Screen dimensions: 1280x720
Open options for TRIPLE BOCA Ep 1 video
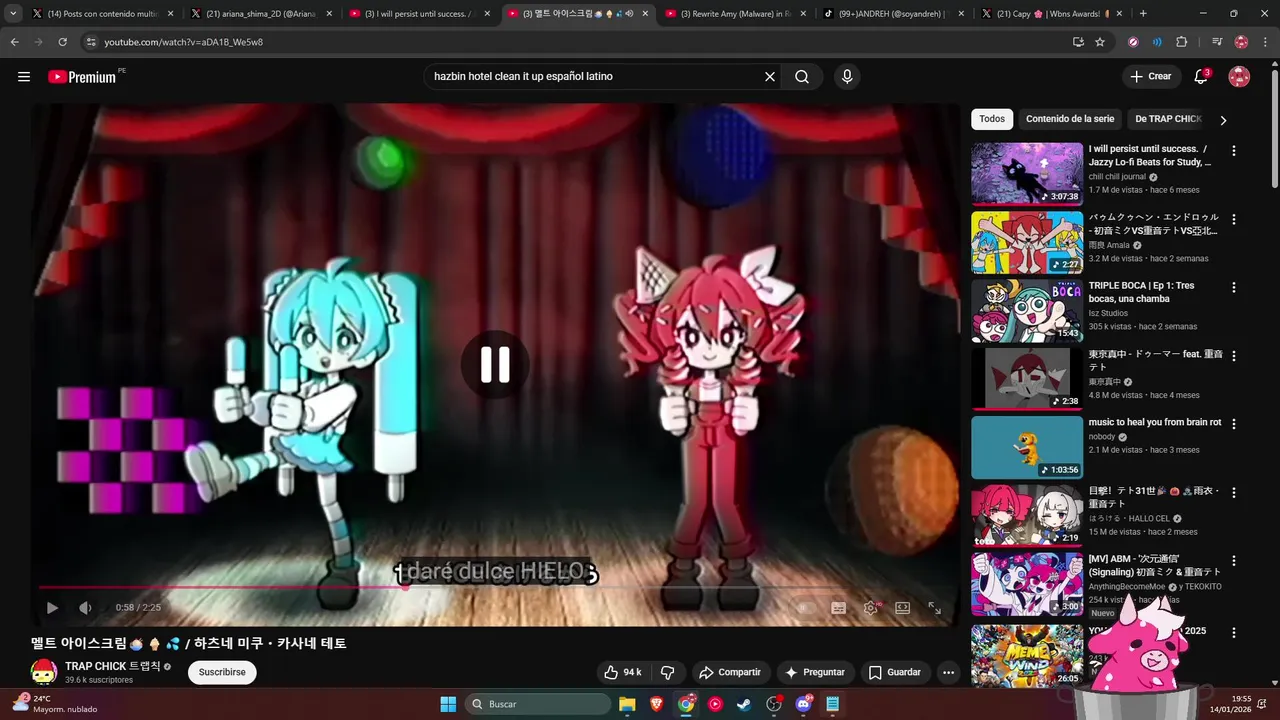1233,287
